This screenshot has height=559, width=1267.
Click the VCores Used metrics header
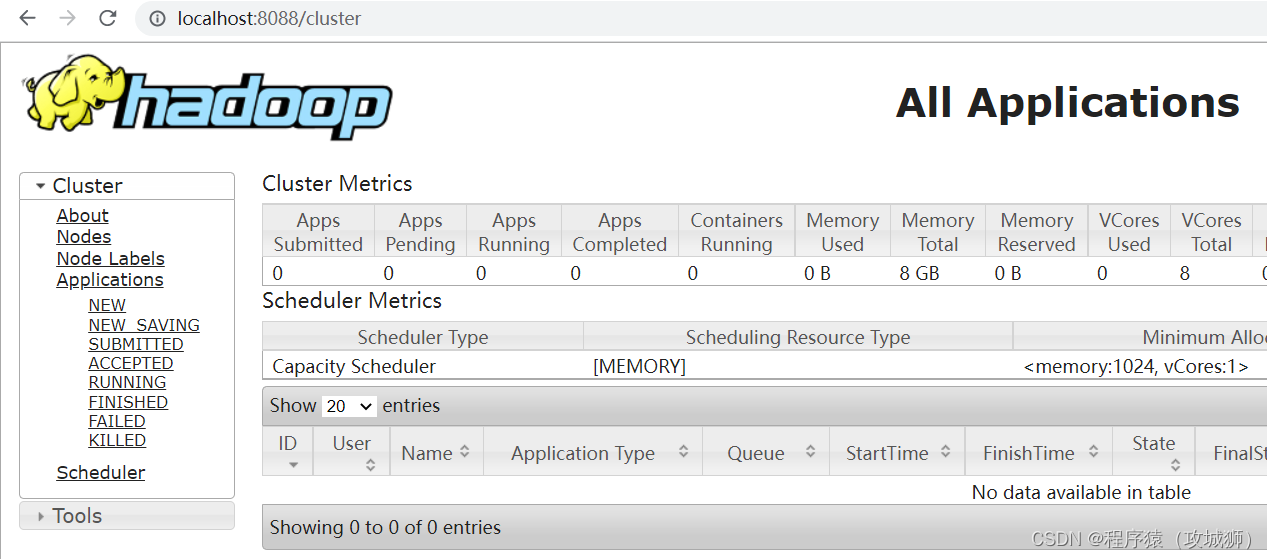click(1129, 232)
